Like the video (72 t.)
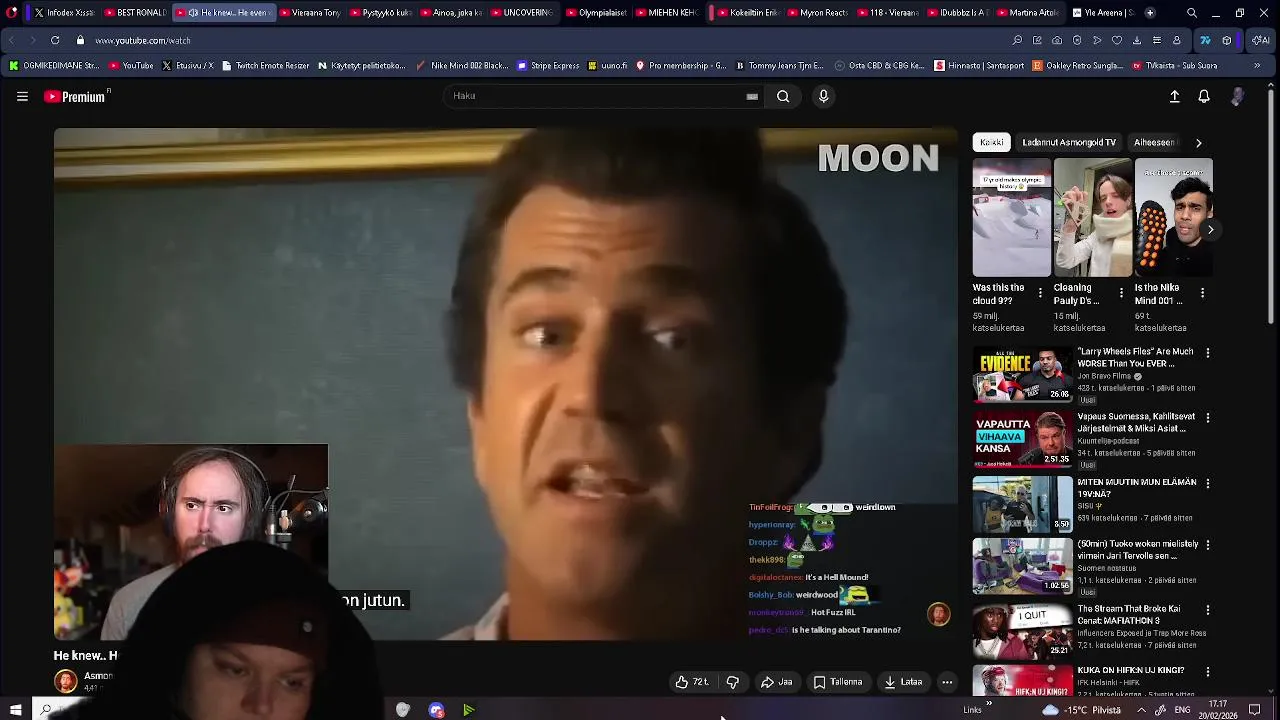This screenshot has width=1280, height=720. click(x=692, y=682)
